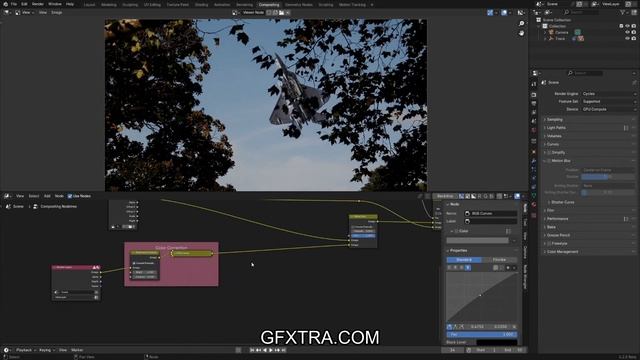Open the Tool properties tab icon

pyautogui.click(x=533, y=84)
